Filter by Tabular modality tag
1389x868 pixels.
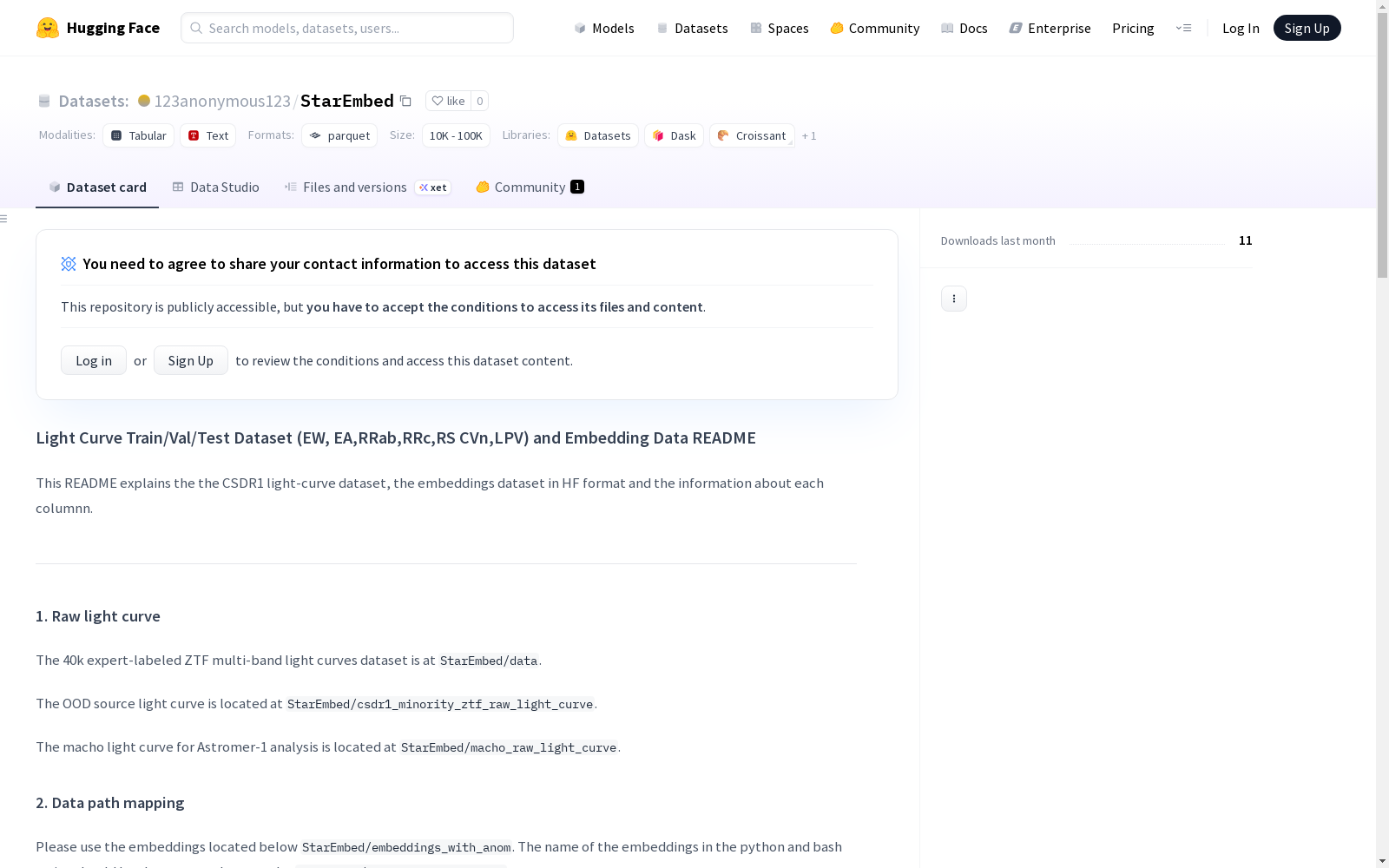point(139,135)
